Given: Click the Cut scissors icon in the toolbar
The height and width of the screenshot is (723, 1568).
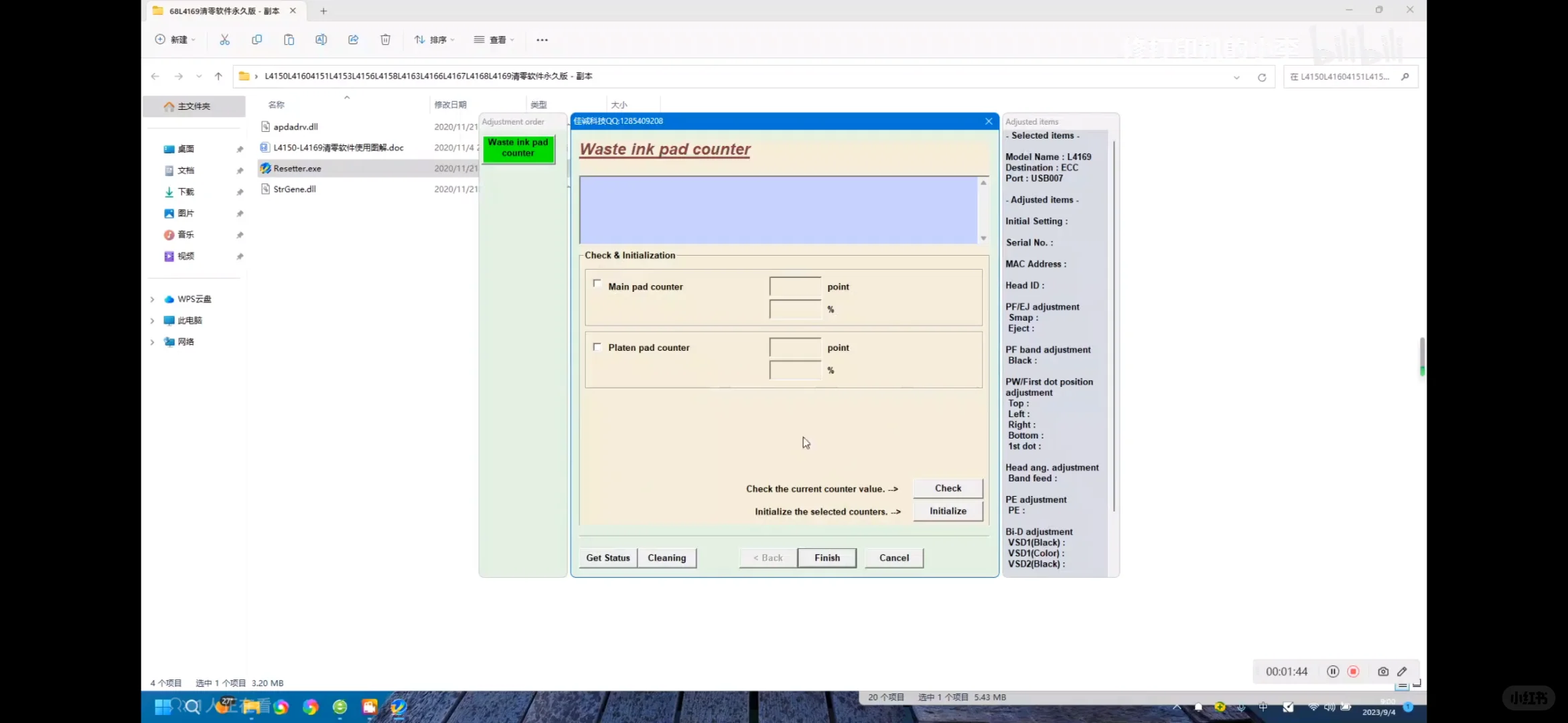Looking at the screenshot, I should (224, 39).
